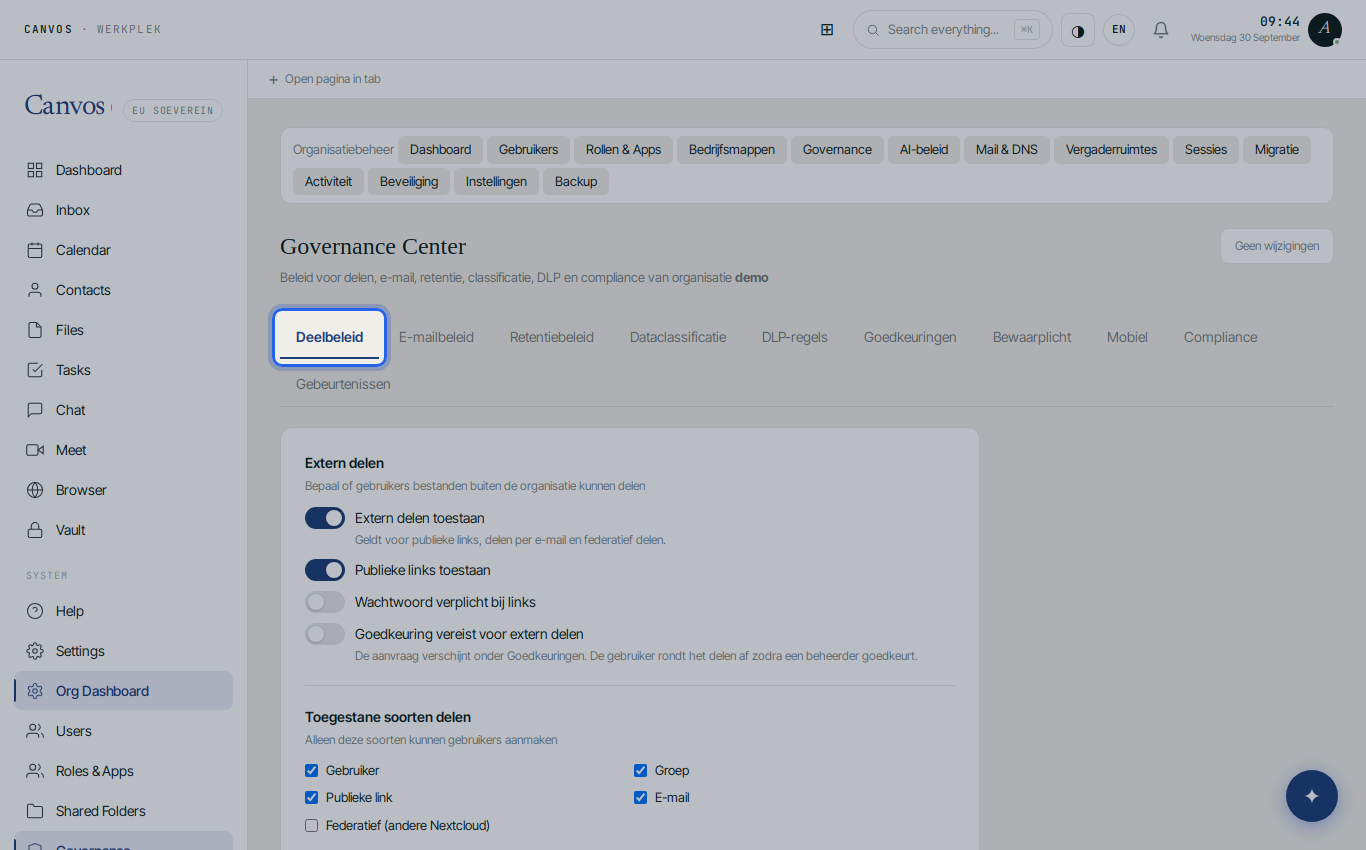Open the Gebeurtenissen tab
The width and height of the screenshot is (1366, 850).
(343, 384)
